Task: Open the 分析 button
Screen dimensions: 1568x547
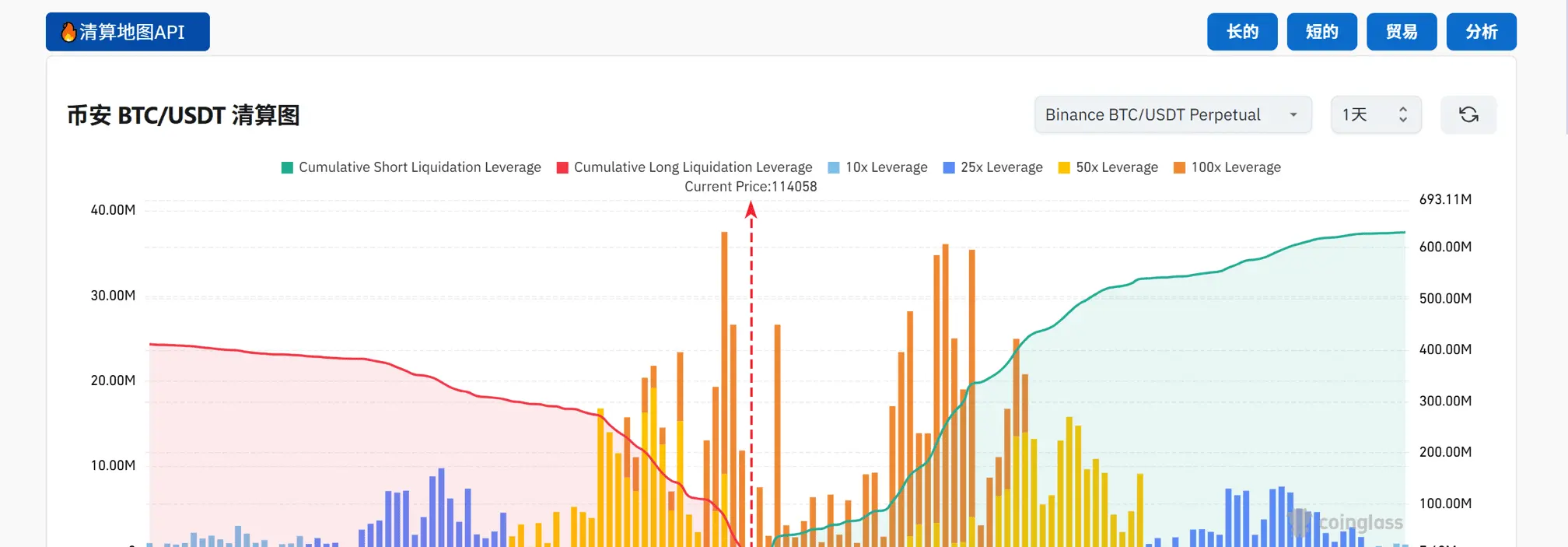Action: pos(1482,32)
